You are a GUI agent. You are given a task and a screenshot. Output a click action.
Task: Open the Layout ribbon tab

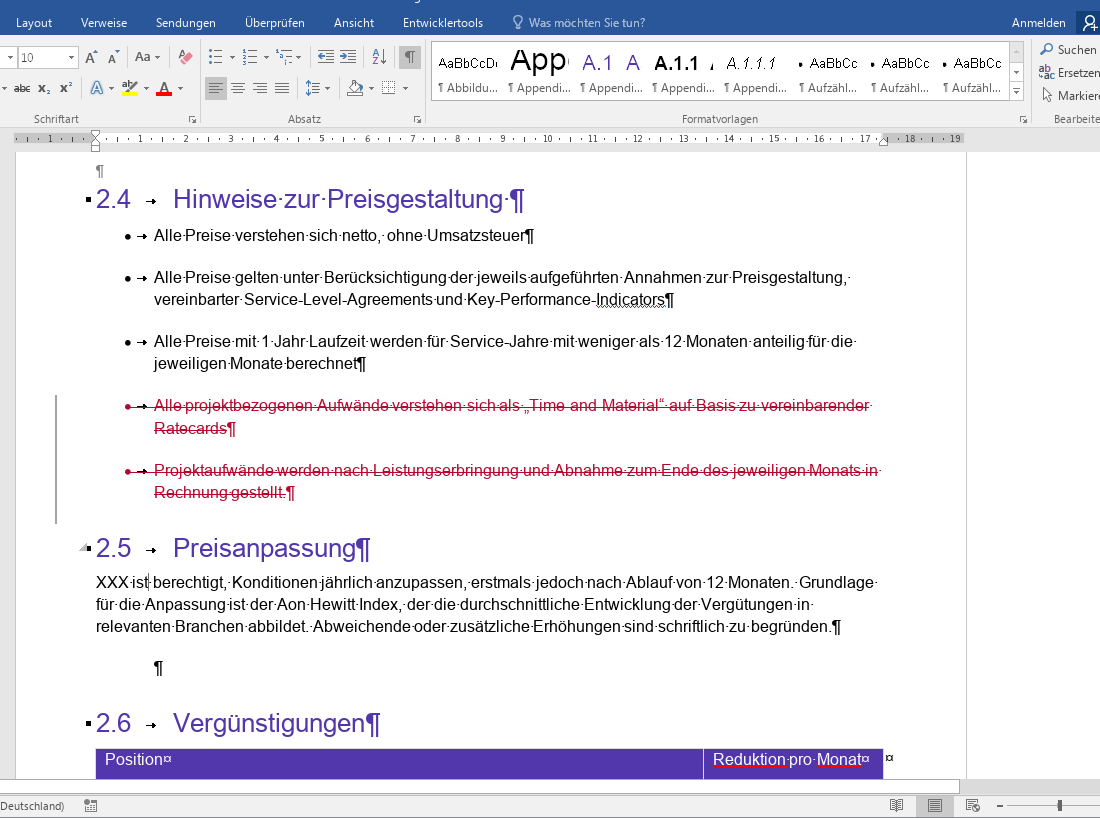34,22
